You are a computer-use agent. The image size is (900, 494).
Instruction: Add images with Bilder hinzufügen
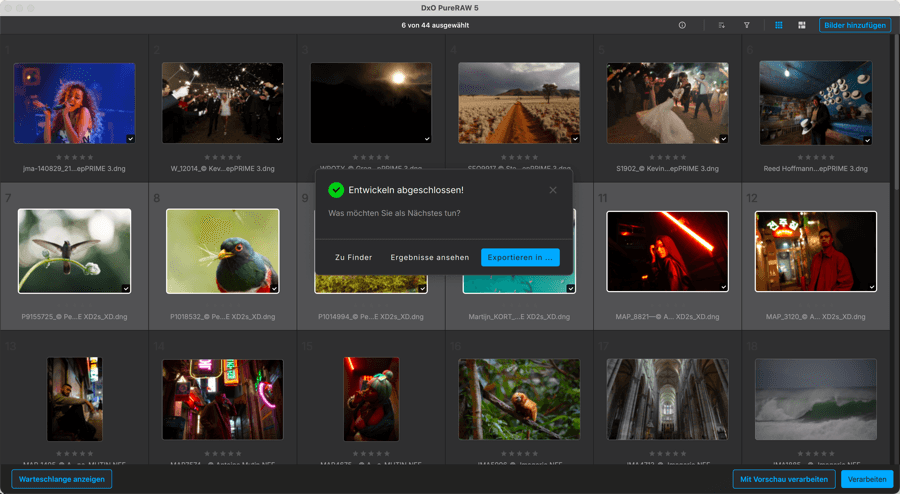click(855, 25)
